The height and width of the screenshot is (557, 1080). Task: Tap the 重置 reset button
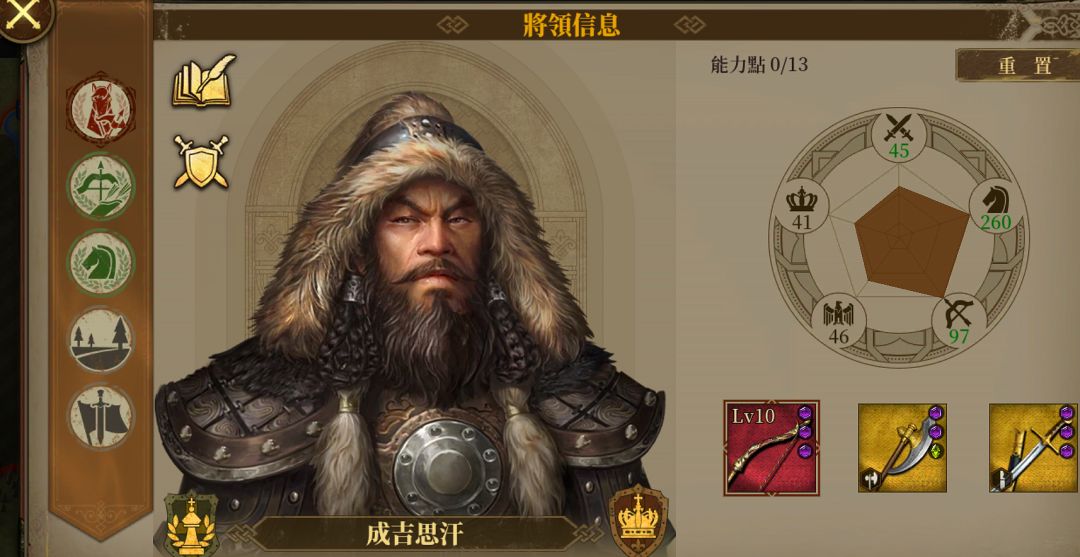[x=1018, y=65]
